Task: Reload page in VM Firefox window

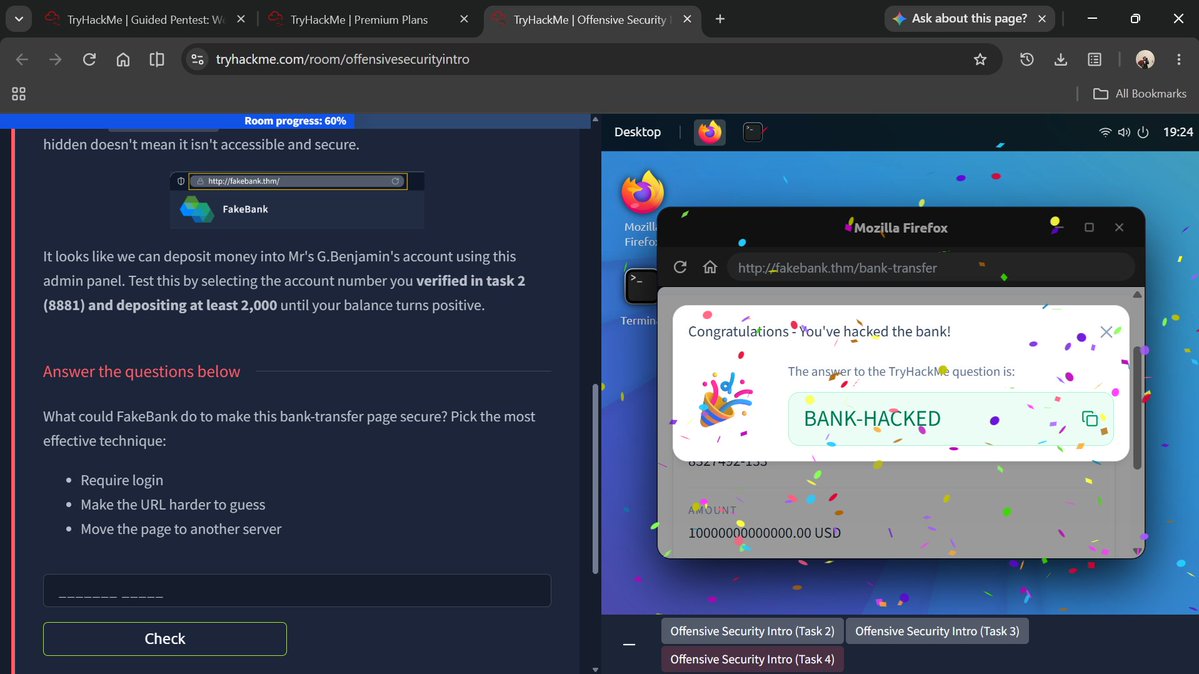Action: click(680, 267)
